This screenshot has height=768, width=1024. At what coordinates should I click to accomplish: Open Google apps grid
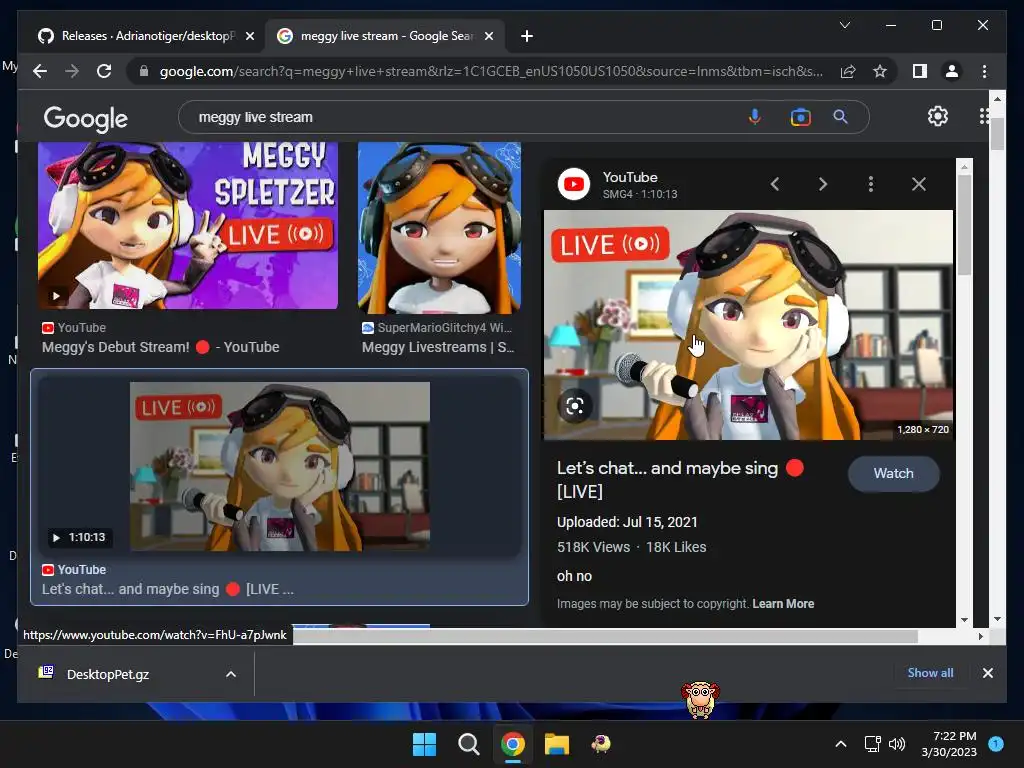984,116
